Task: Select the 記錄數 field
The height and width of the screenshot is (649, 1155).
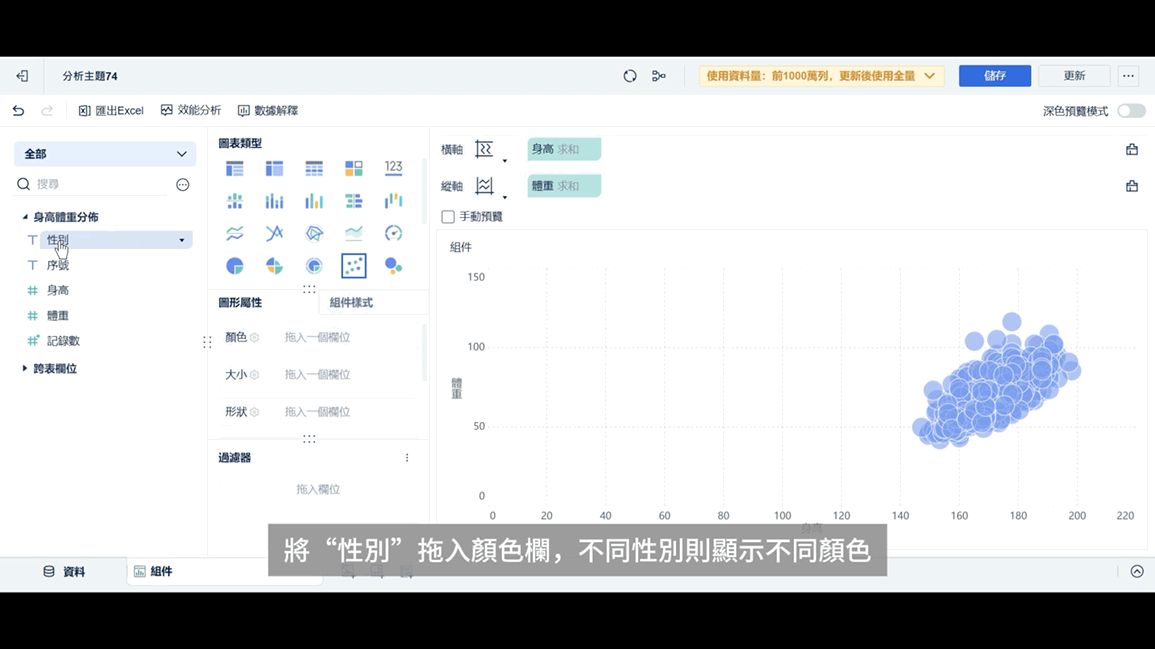Action: (63, 341)
